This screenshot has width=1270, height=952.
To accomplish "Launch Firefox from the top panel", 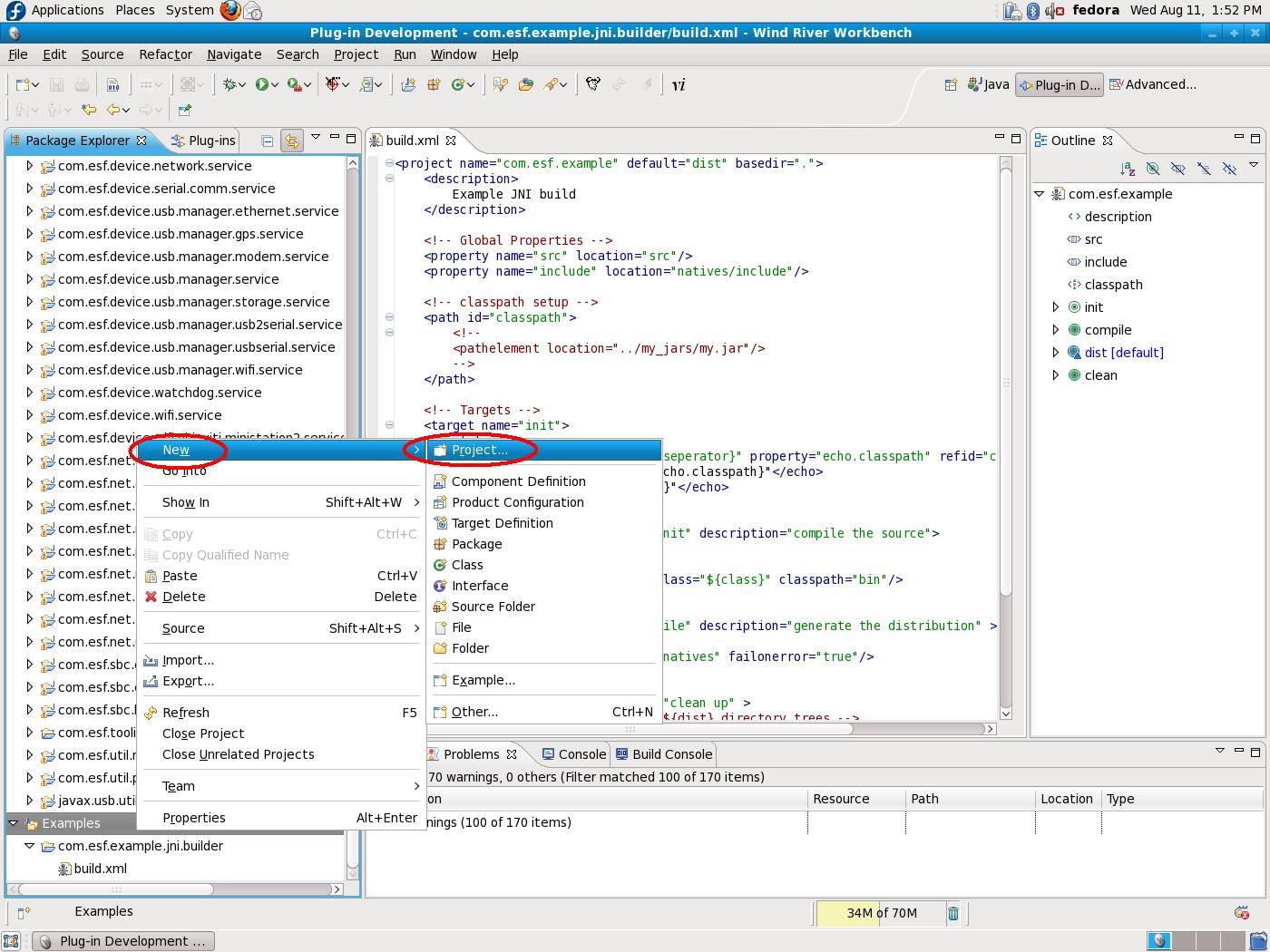I will (230, 10).
